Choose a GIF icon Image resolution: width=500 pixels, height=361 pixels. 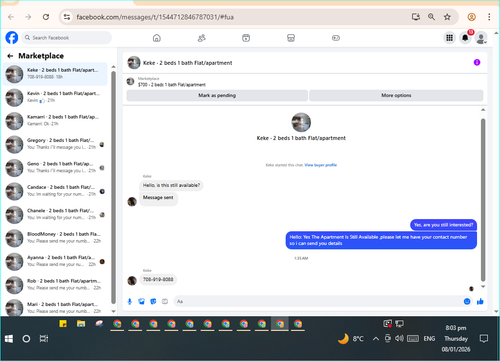coord(165,301)
